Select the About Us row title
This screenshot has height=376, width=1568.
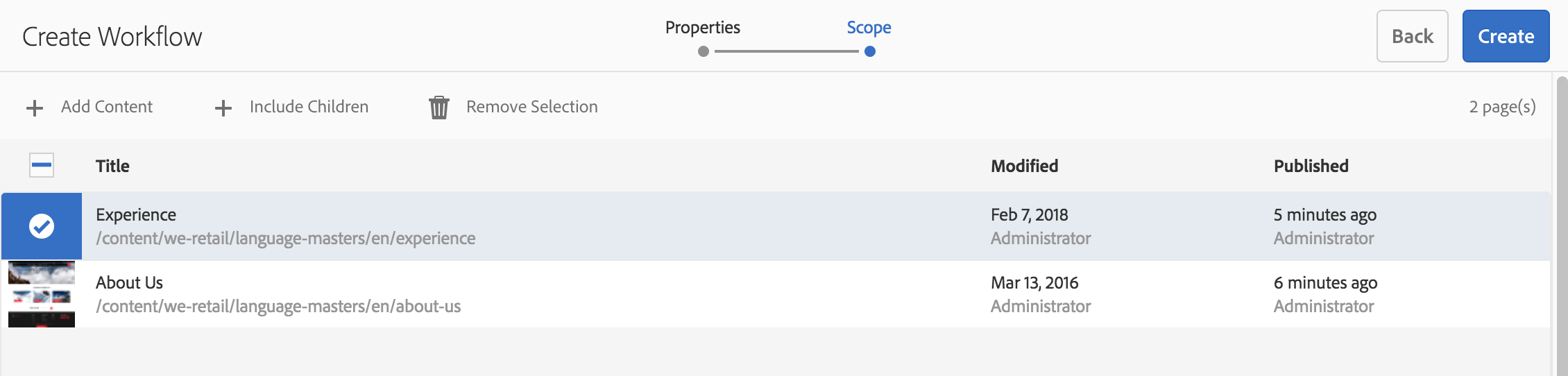point(129,283)
